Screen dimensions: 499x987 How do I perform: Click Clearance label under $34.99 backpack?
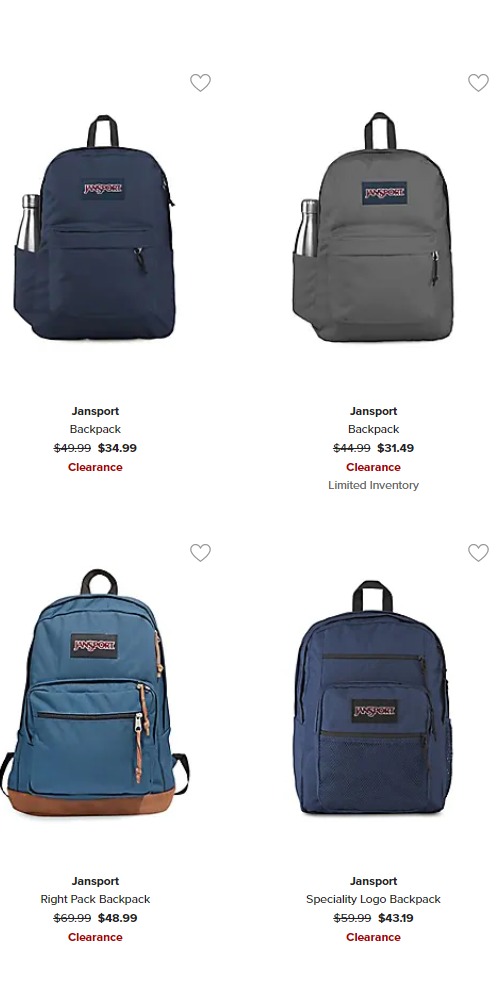tap(95, 467)
